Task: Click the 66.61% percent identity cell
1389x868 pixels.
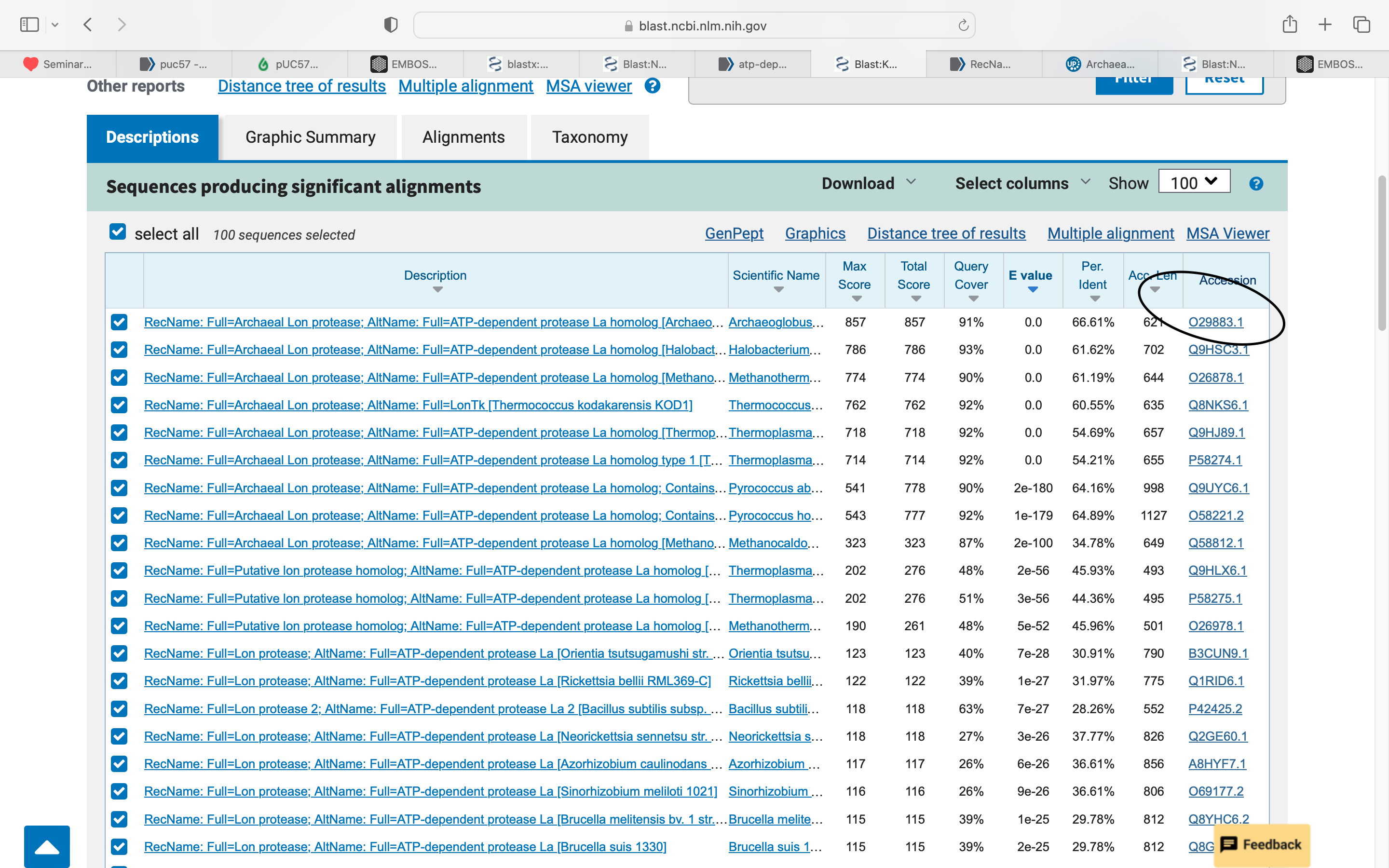Action: click(x=1093, y=322)
